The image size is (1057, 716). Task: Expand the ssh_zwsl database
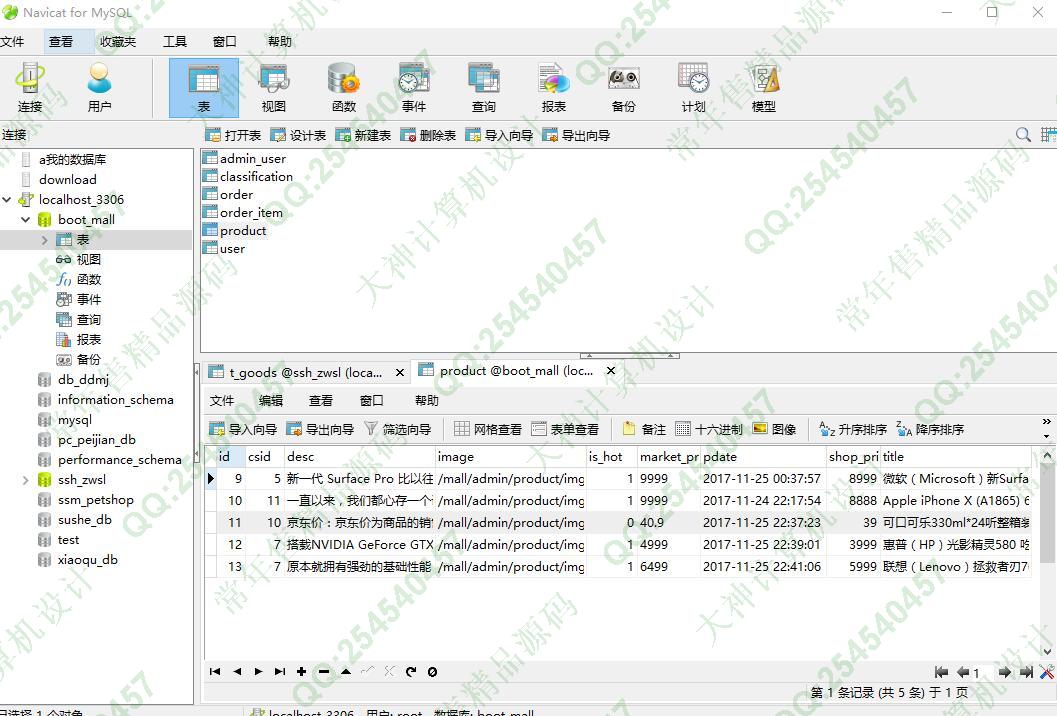[26, 480]
